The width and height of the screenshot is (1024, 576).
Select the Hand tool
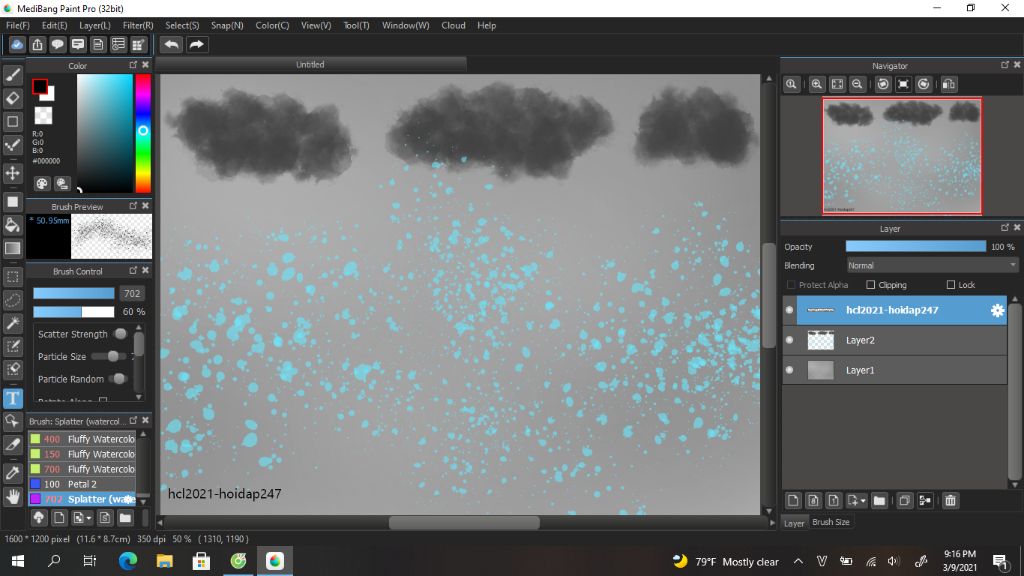point(12,497)
